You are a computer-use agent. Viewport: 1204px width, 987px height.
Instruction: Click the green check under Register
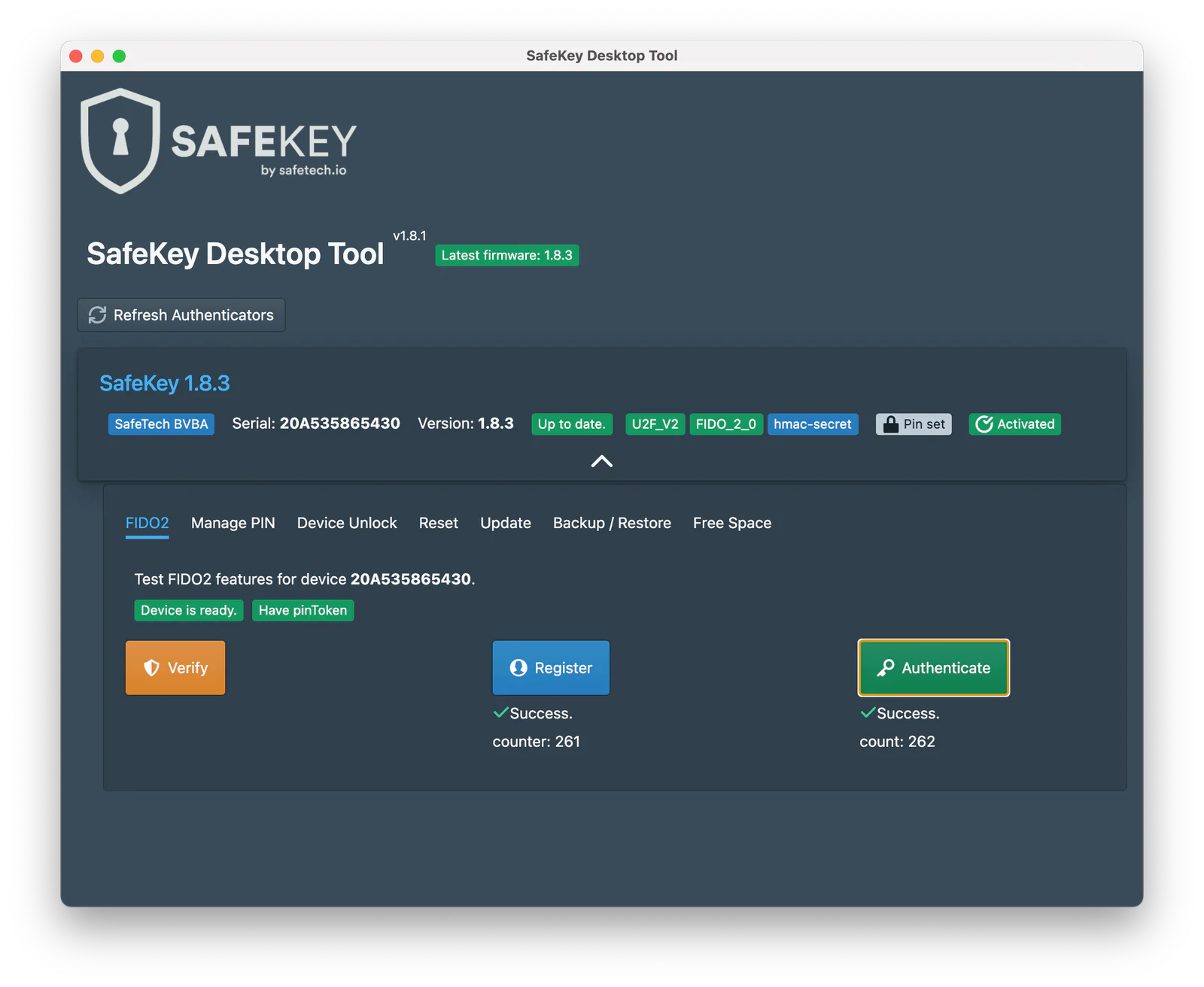click(x=500, y=712)
